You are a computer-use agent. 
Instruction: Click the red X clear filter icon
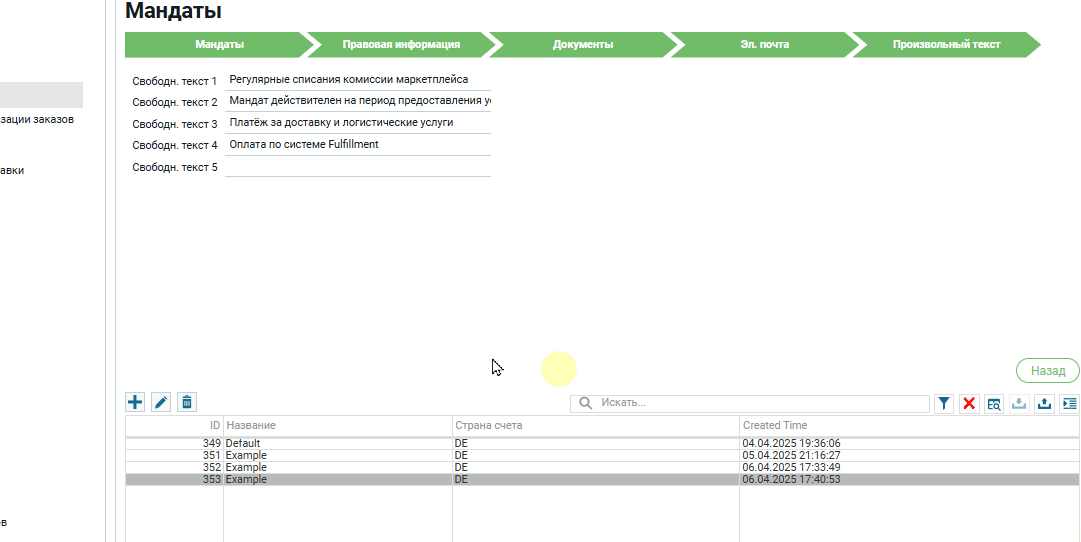tap(969, 403)
